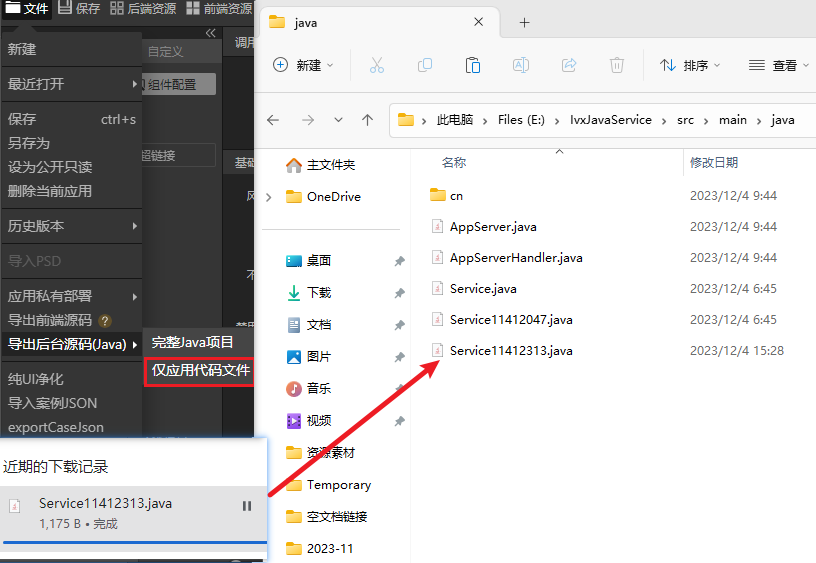Click src in address breadcrumb

pyautogui.click(x=685, y=120)
